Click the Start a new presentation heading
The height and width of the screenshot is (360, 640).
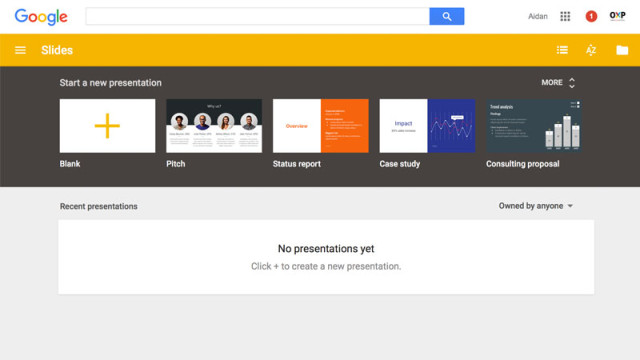click(x=111, y=83)
